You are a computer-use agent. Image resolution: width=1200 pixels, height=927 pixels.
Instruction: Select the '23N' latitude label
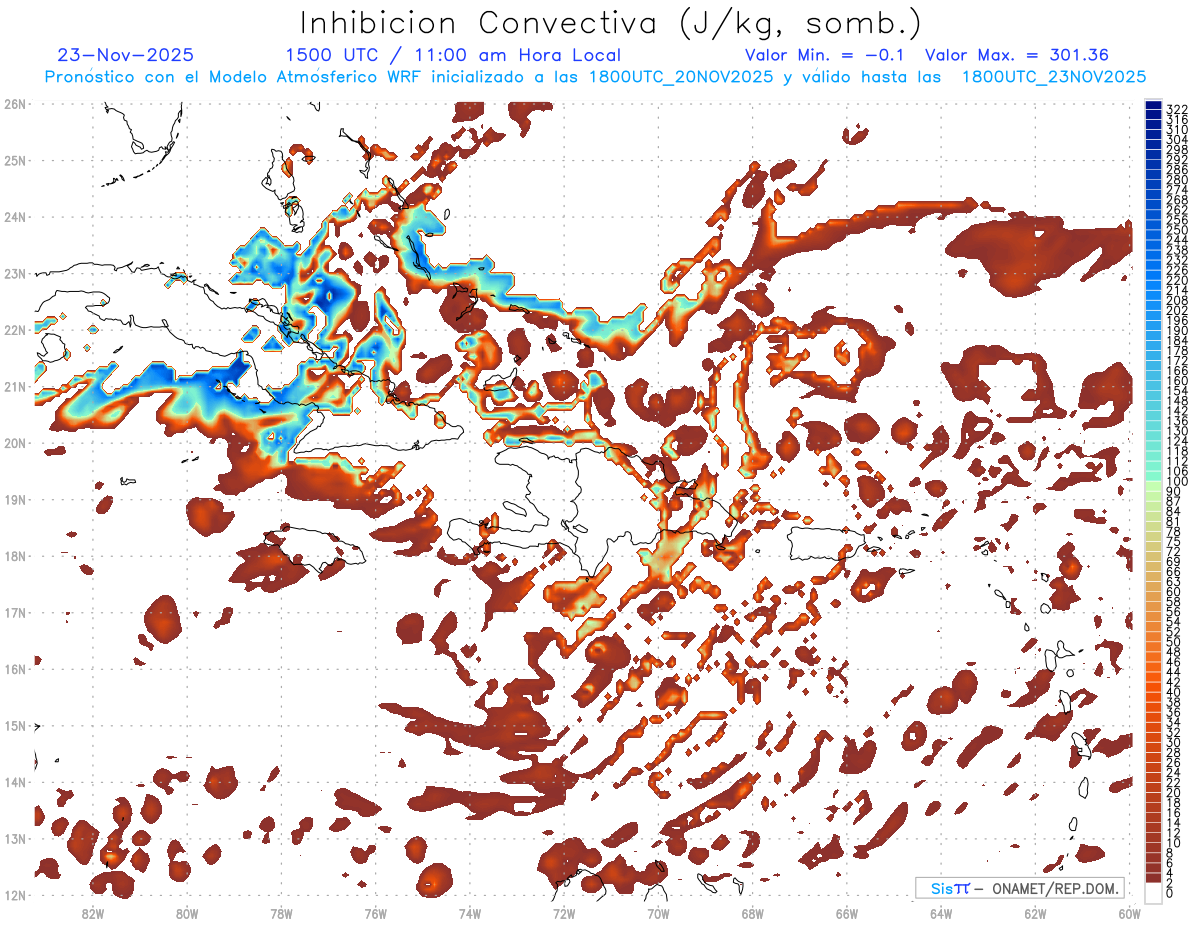point(15,273)
